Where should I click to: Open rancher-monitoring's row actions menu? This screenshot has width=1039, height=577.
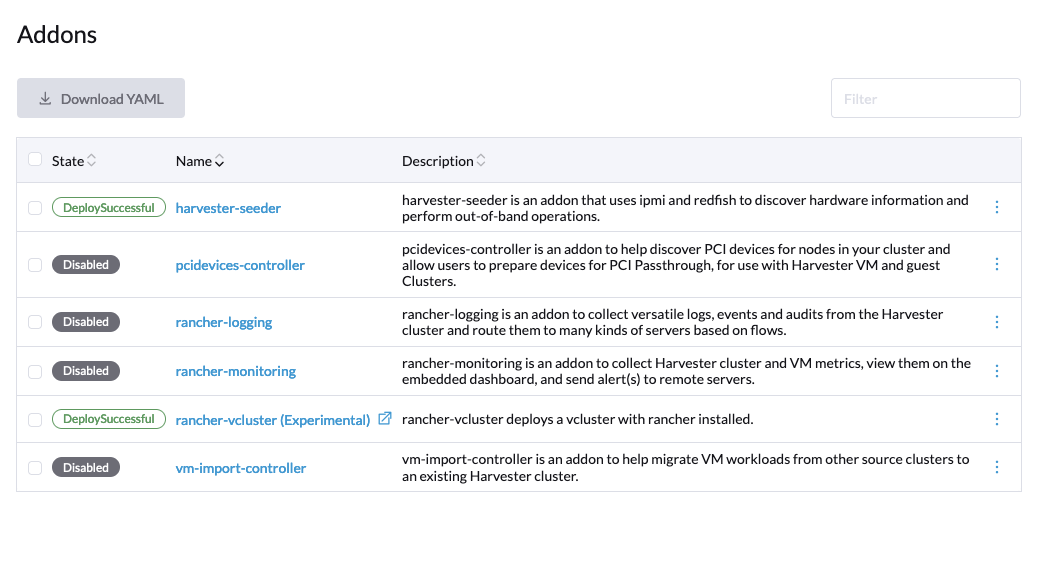pos(996,370)
